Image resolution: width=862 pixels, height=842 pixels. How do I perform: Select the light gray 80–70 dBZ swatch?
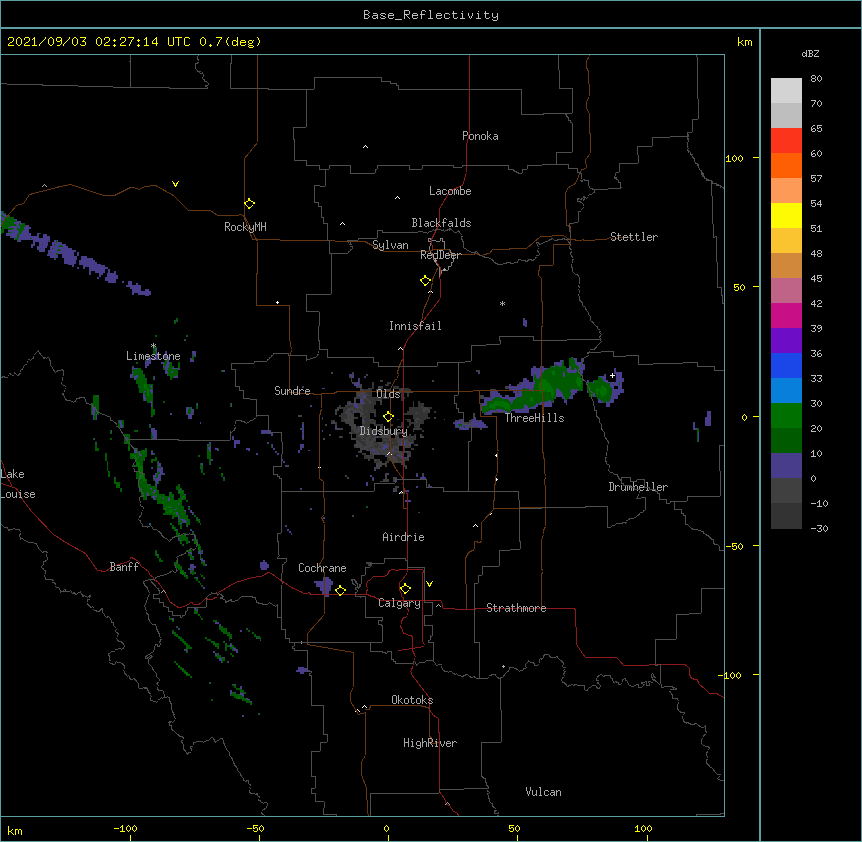[786, 90]
